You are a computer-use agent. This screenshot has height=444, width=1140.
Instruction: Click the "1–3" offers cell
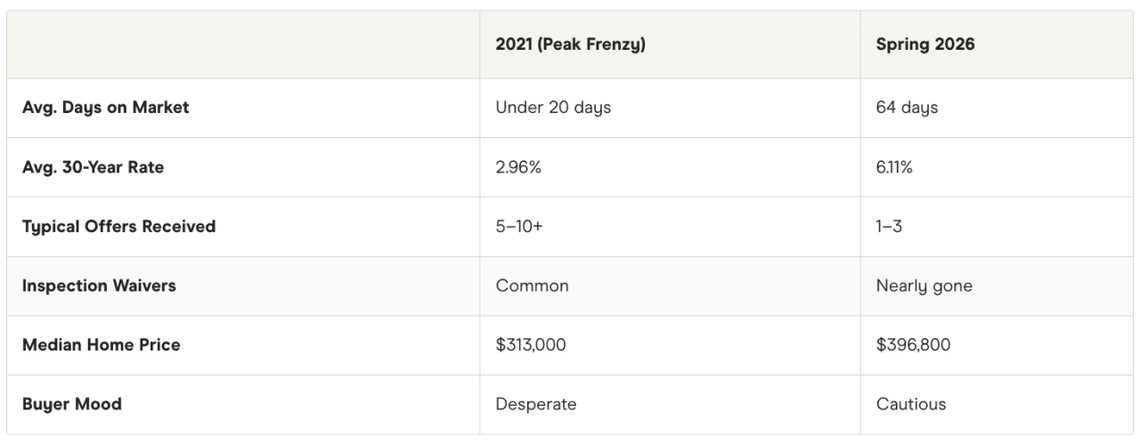889,226
